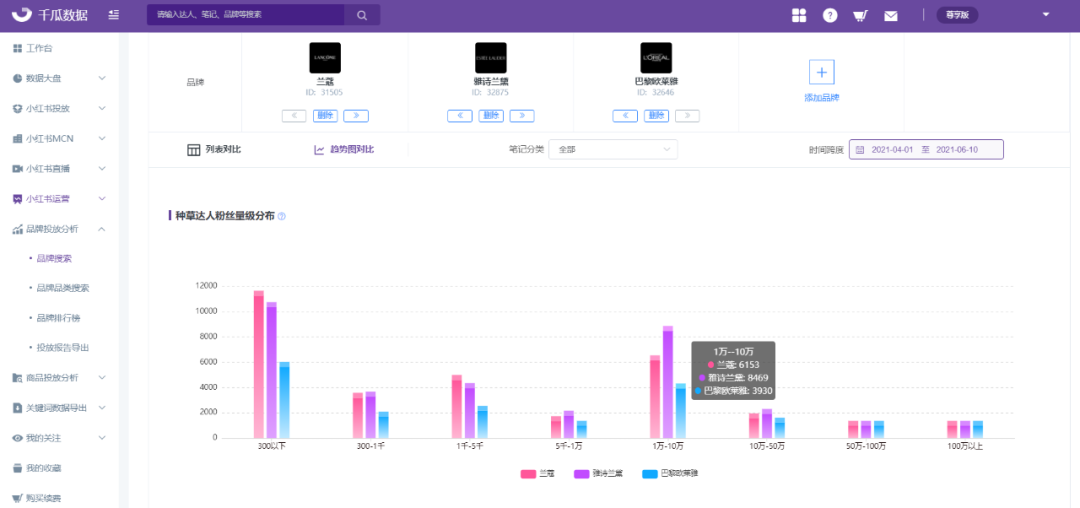
Task: Delete the 兰蔻 brand from comparison
Action: [325, 116]
